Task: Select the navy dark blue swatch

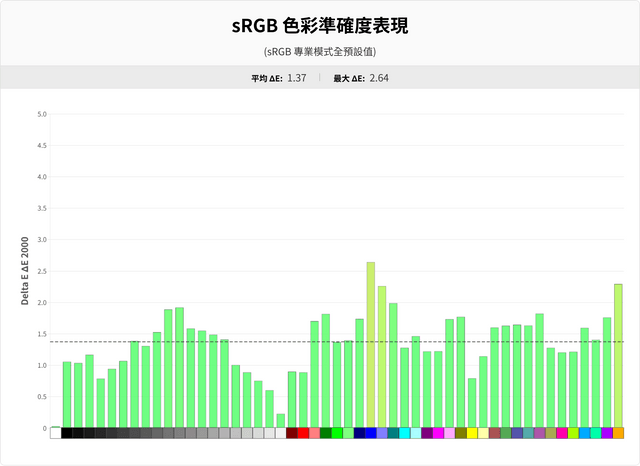Action: tap(360, 433)
